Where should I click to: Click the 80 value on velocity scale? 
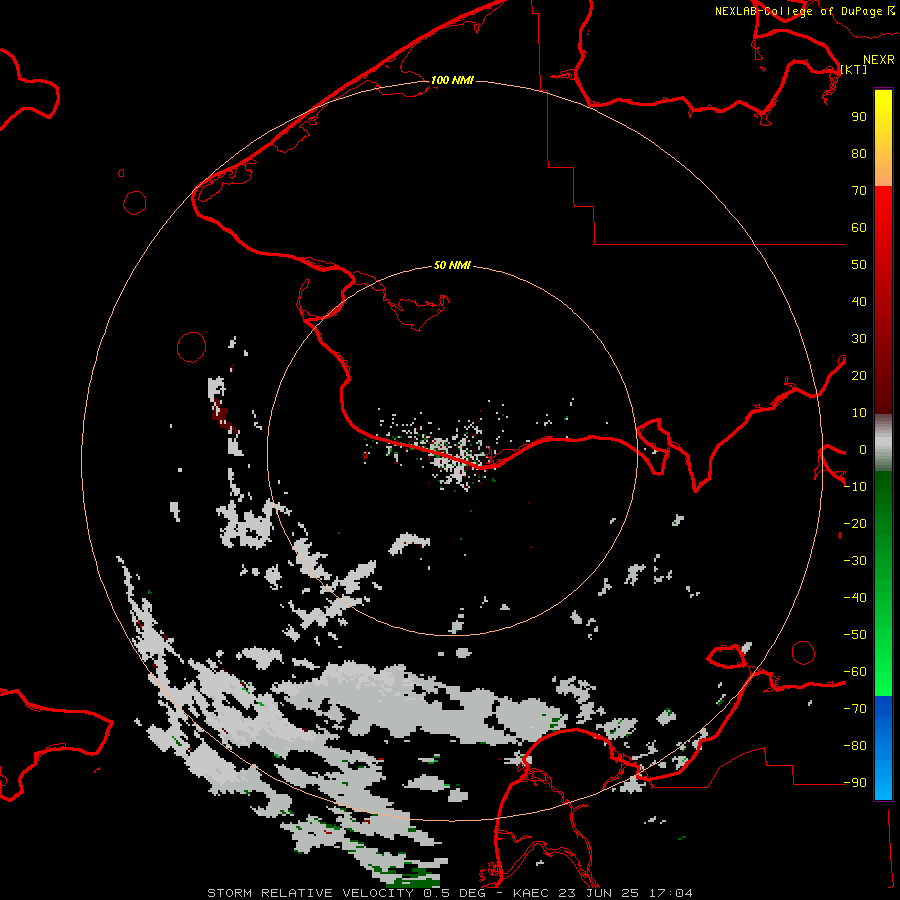click(x=859, y=153)
